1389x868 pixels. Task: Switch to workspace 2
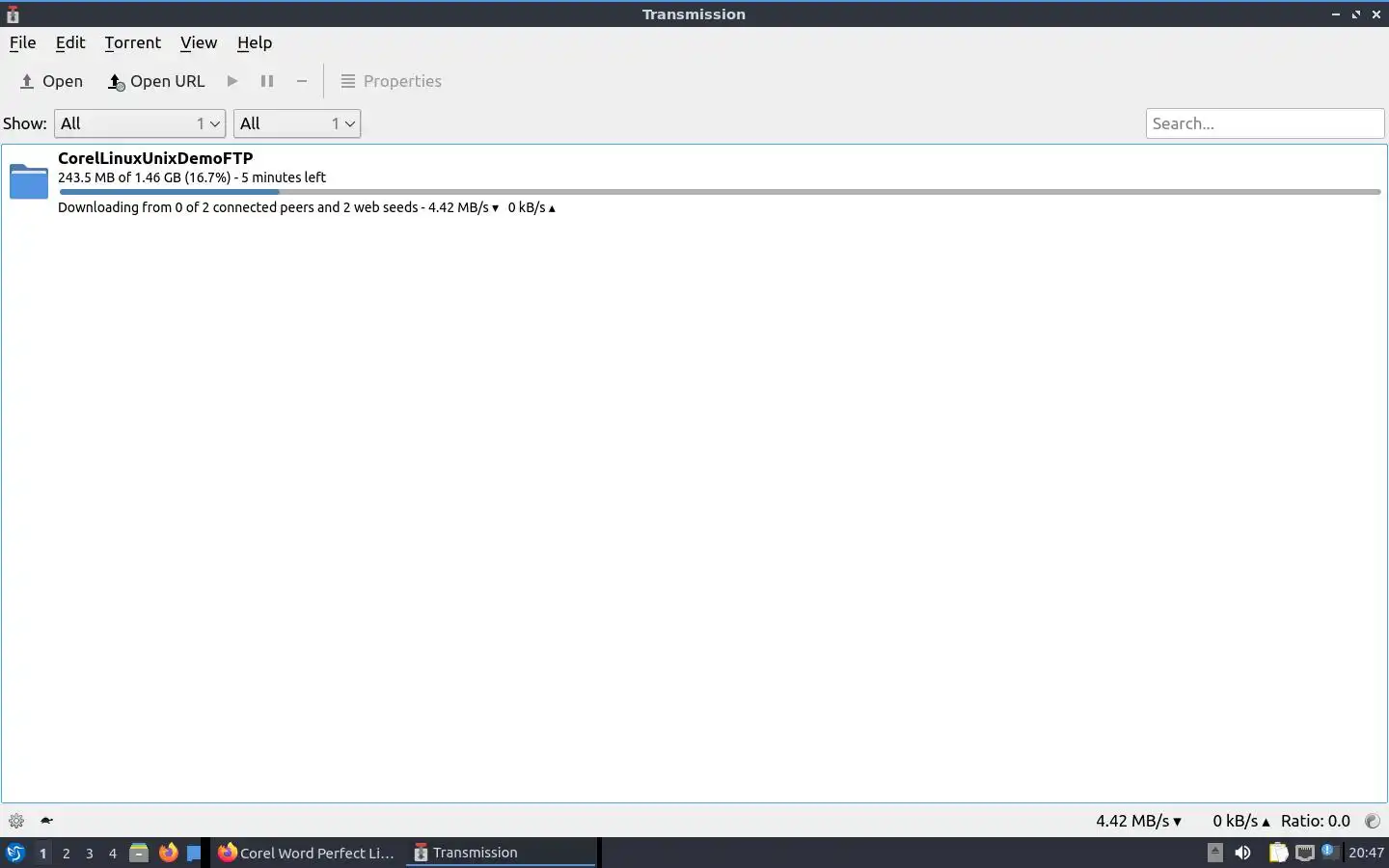pos(66,853)
